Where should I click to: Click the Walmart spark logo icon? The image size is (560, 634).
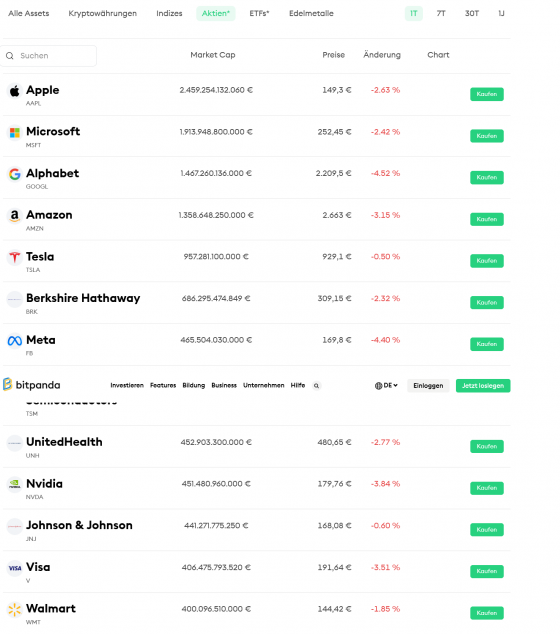(15, 609)
